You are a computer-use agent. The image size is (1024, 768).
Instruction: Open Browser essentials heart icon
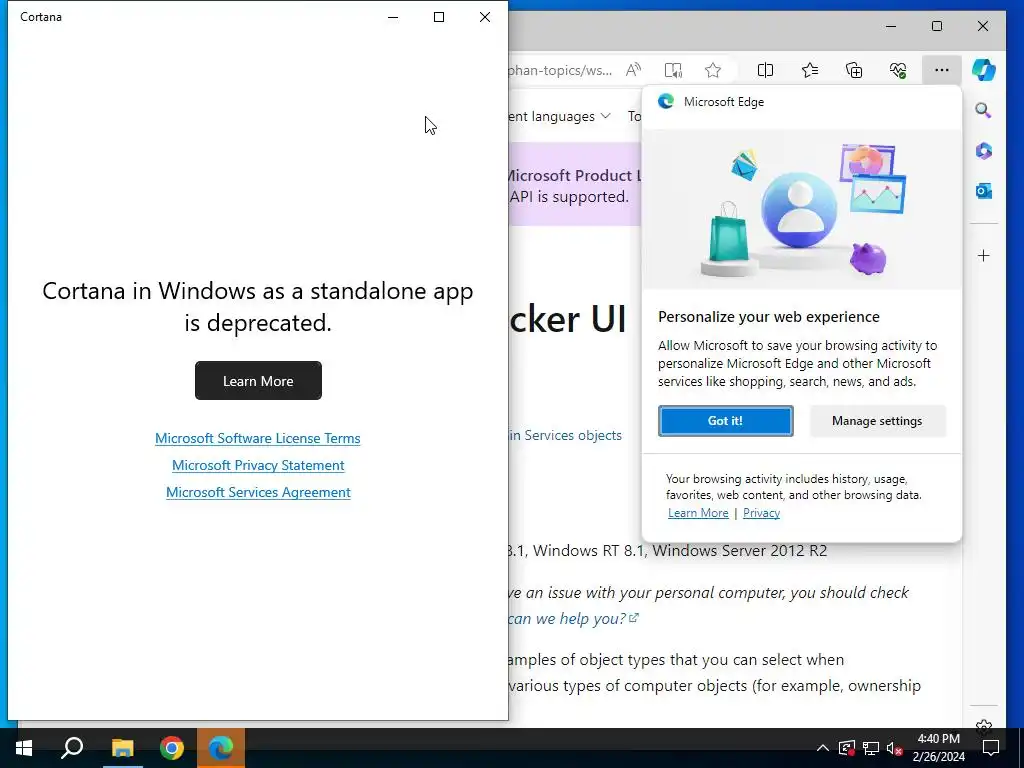[x=898, y=70]
